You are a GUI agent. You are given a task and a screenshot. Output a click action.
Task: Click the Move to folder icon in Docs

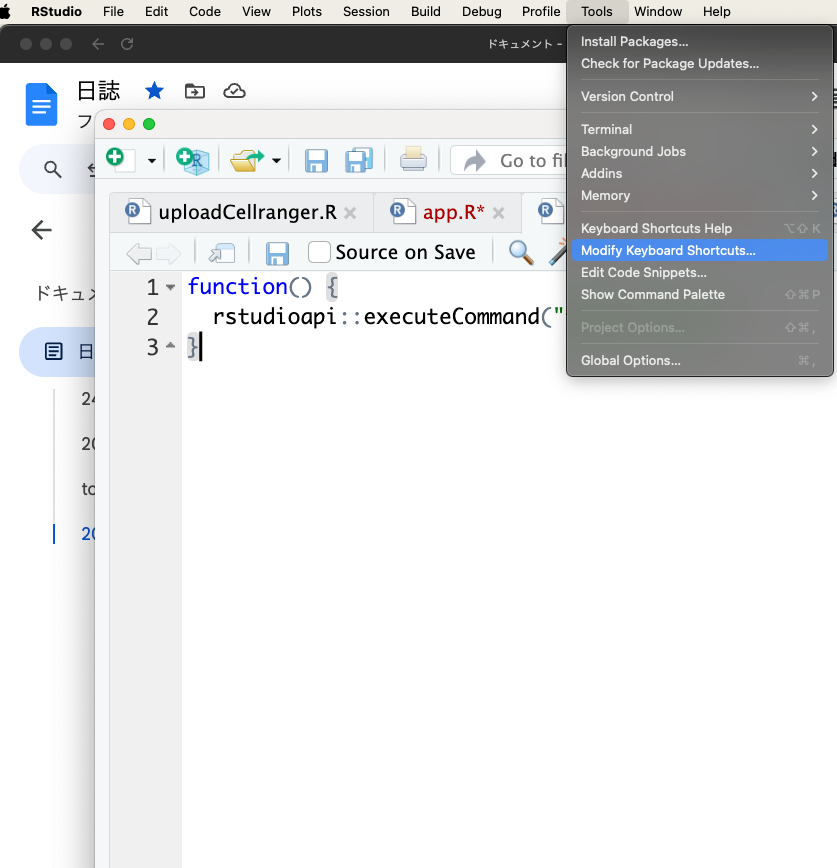194,91
